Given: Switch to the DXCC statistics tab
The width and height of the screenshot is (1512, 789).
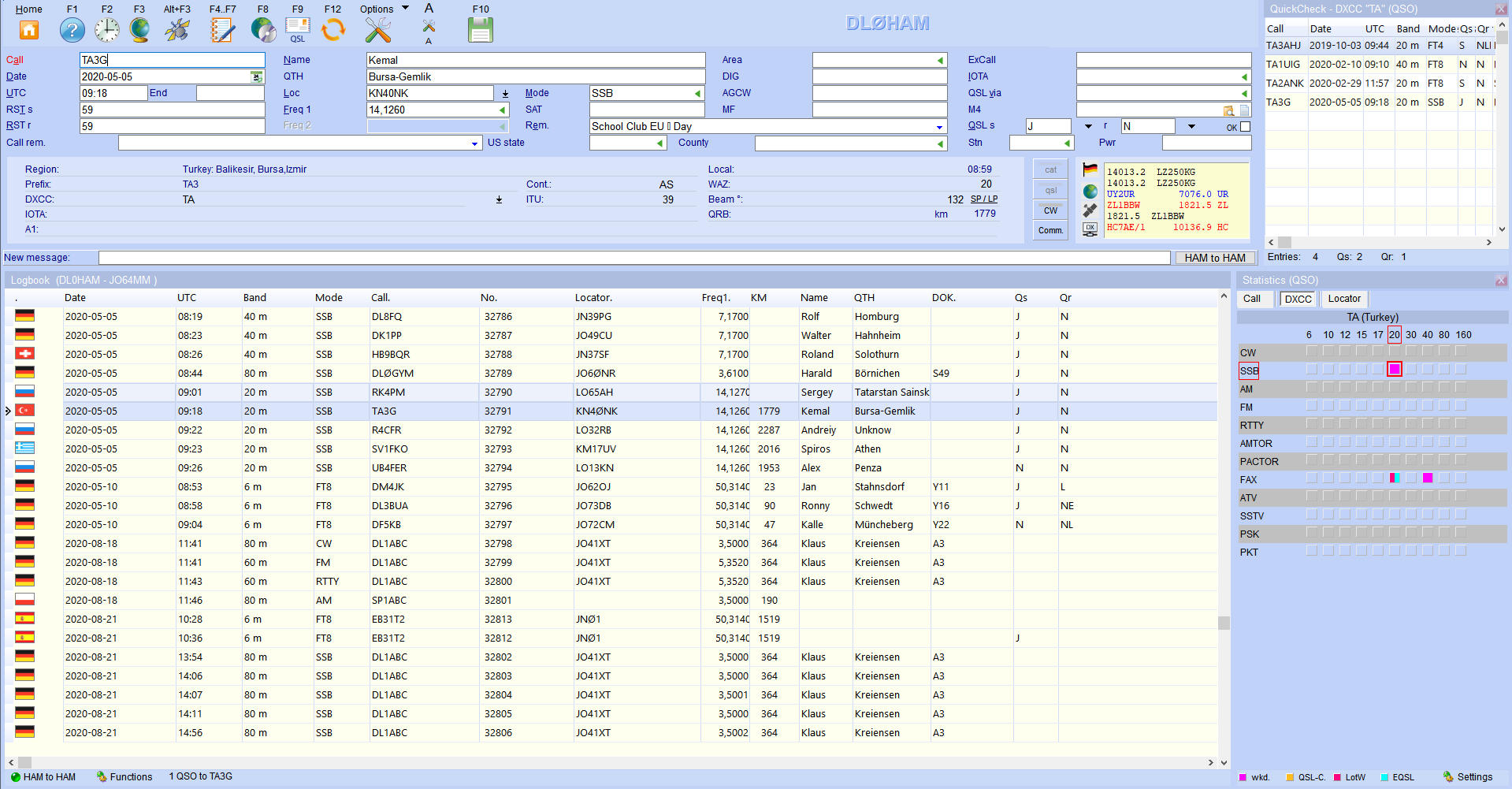Looking at the screenshot, I should click(1298, 299).
